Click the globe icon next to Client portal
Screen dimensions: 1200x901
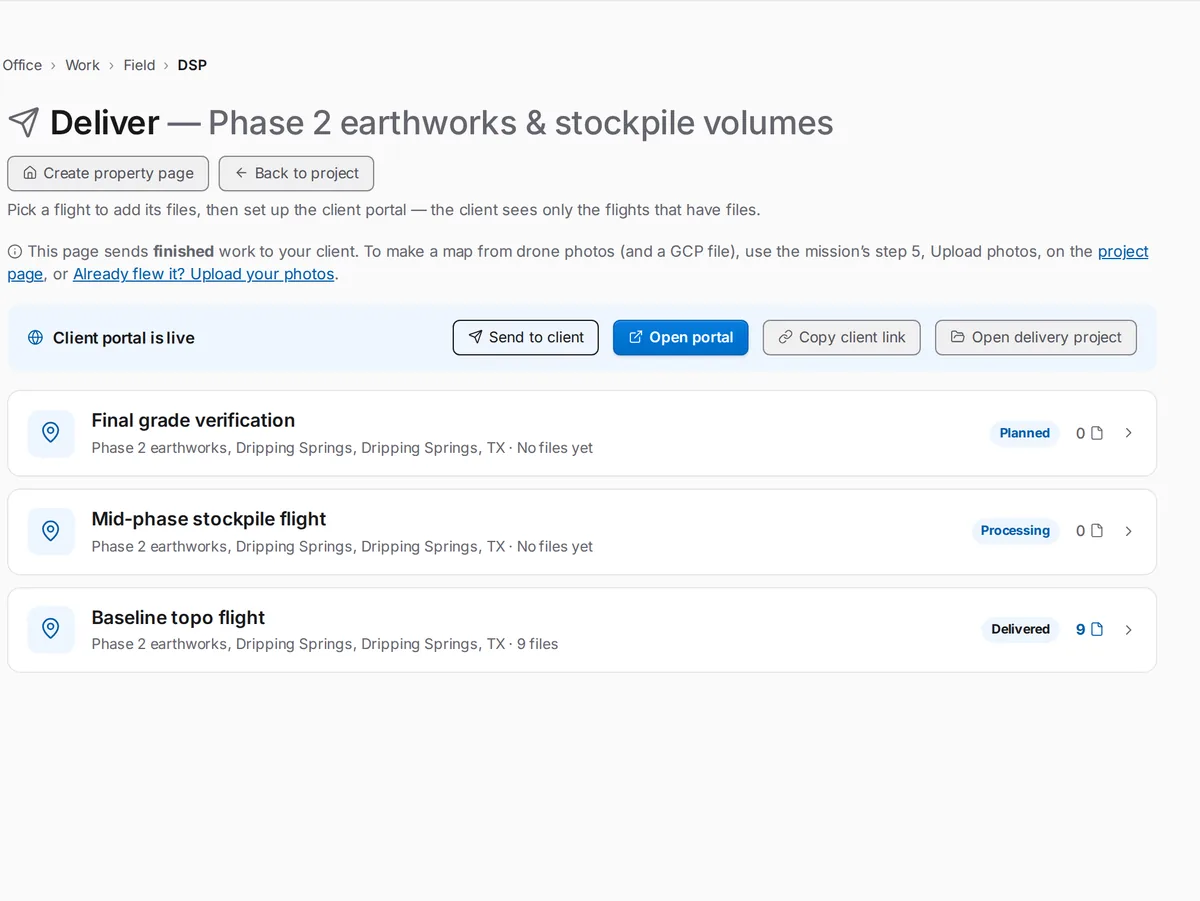pos(35,338)
